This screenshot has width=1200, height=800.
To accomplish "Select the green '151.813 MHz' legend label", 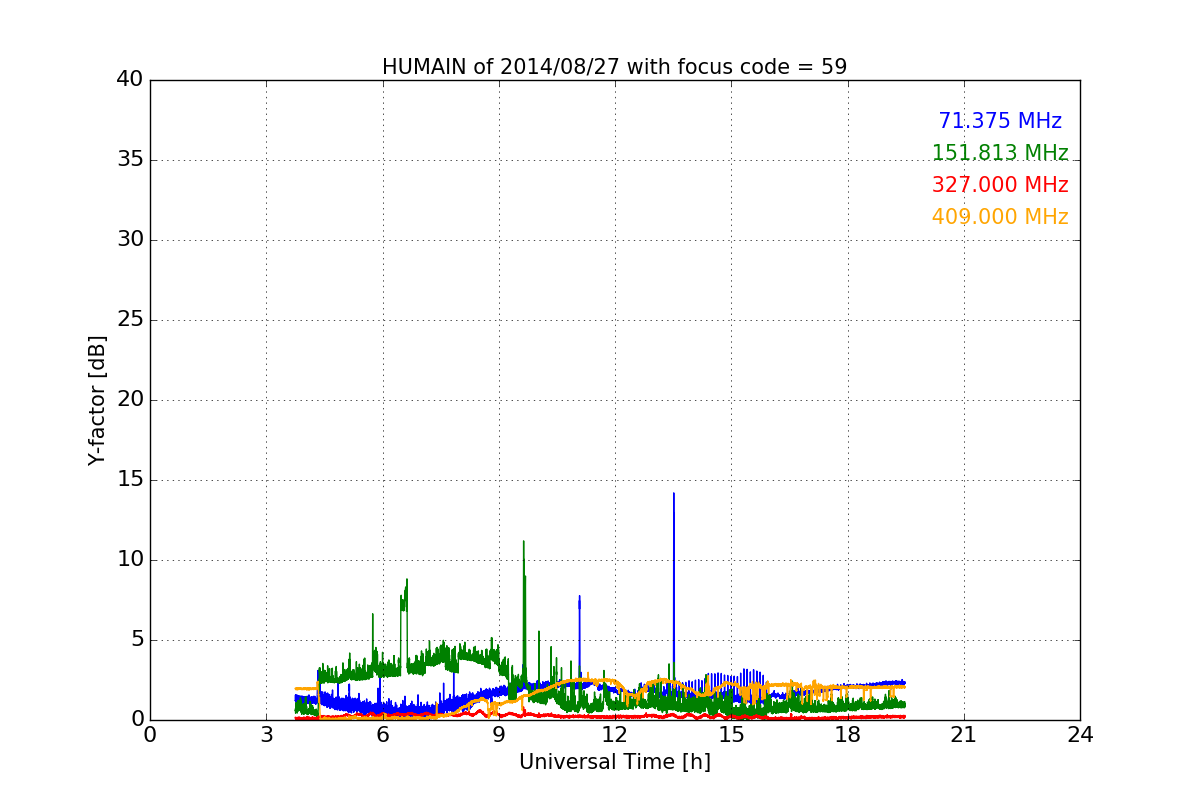I will pos(1000,153).
